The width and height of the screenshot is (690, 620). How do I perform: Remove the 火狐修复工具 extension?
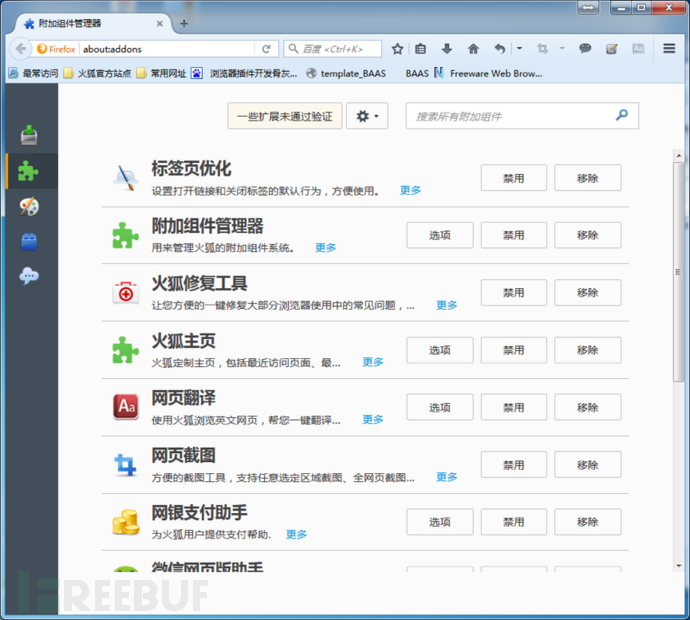click(587, 292)
